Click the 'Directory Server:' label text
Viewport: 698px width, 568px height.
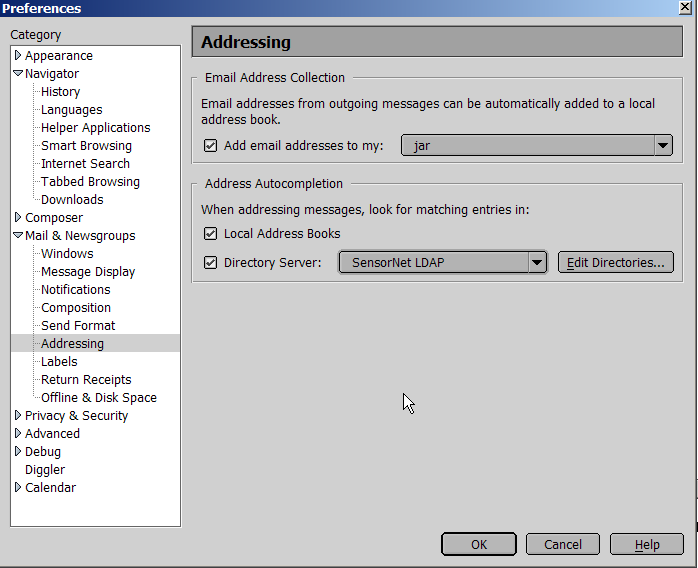coord(272,263)
